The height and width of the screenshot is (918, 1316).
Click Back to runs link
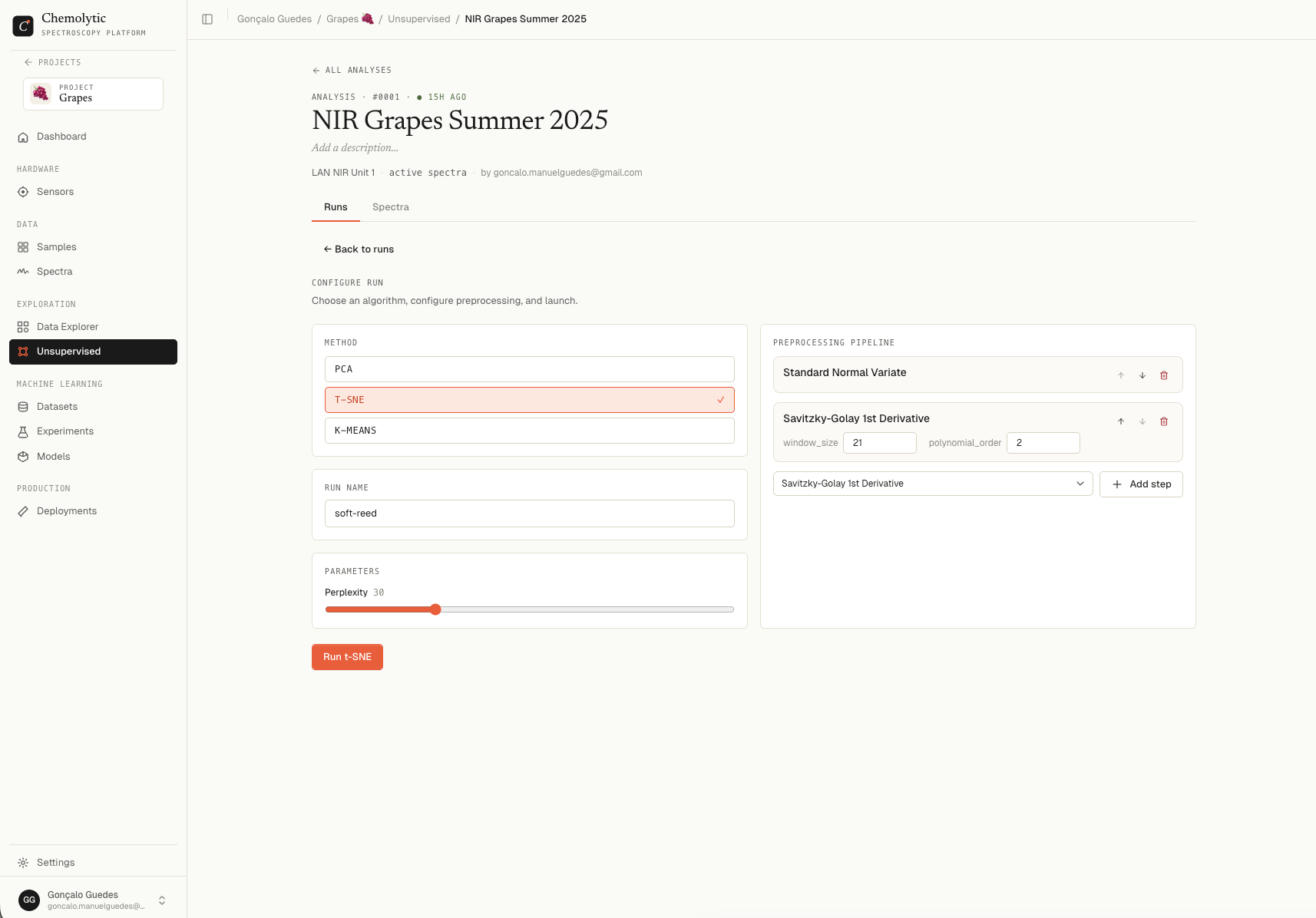359,249
